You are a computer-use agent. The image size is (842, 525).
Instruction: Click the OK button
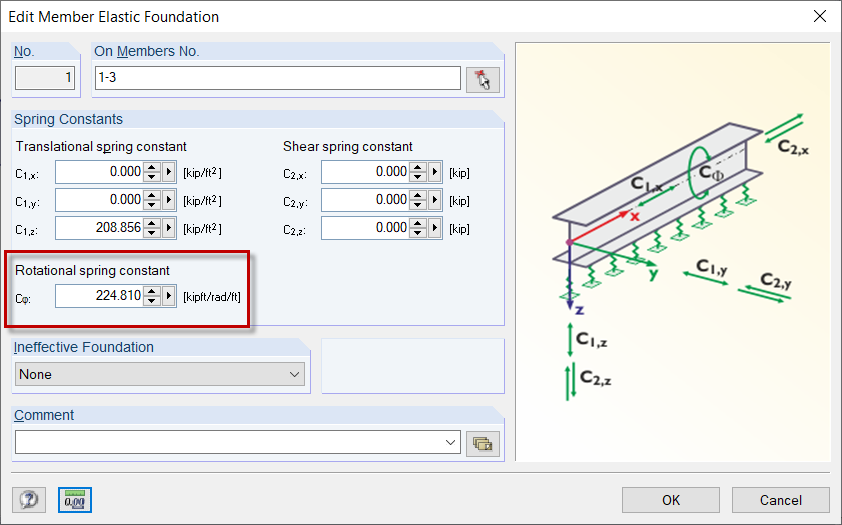coord(671,500)
